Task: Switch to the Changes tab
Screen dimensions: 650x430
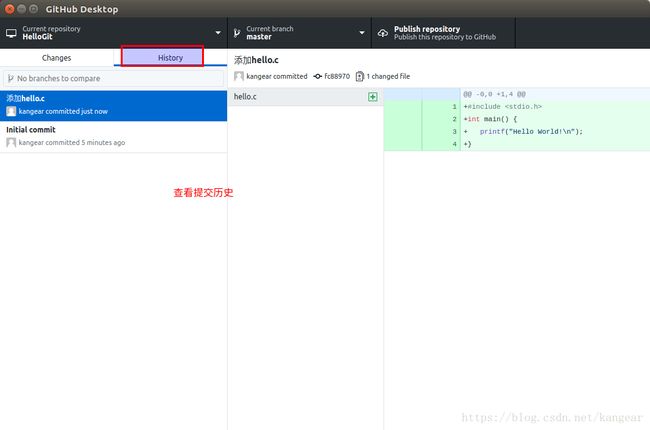Action: (x=56, y=58)
